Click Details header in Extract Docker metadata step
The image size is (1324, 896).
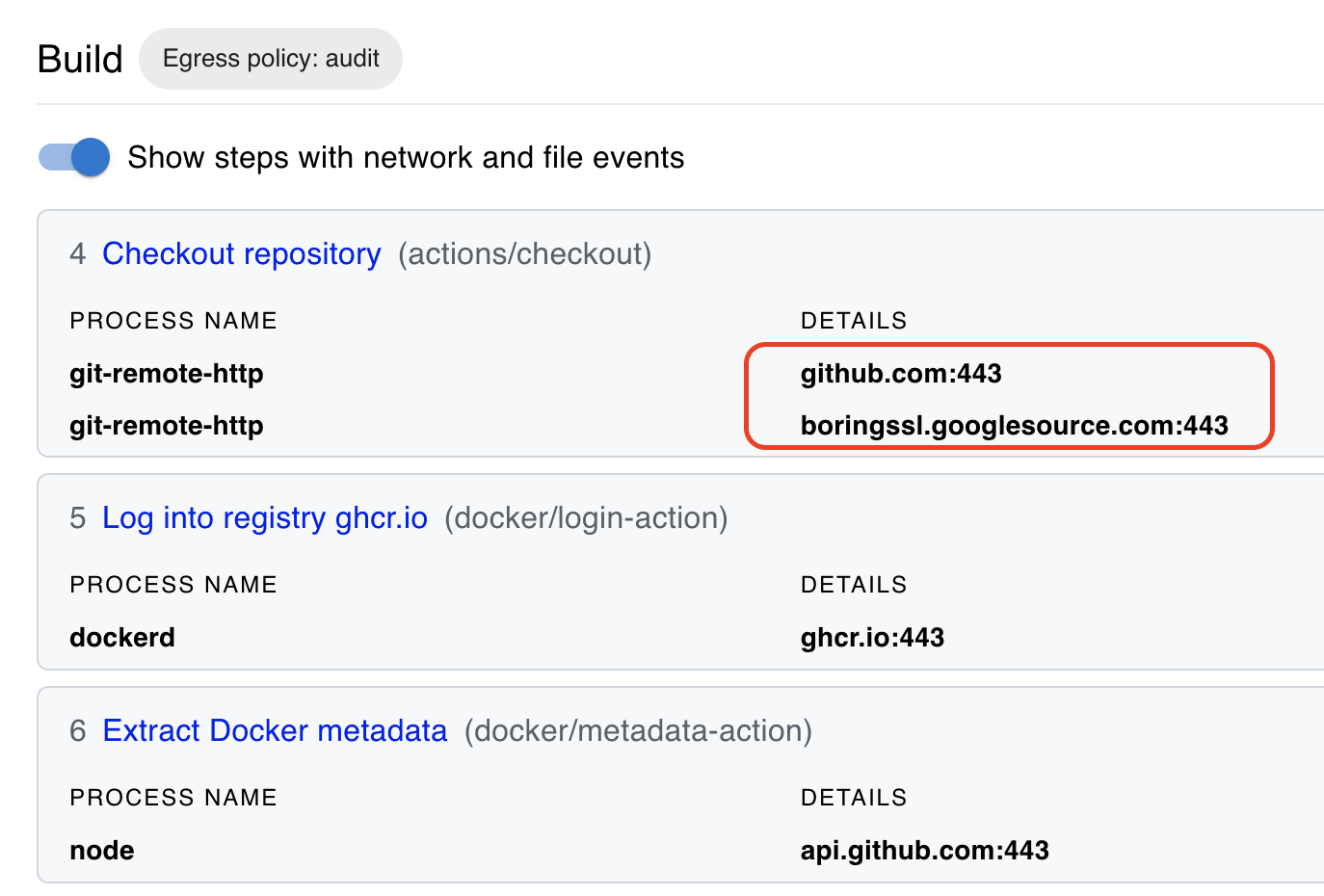[854, 798]
